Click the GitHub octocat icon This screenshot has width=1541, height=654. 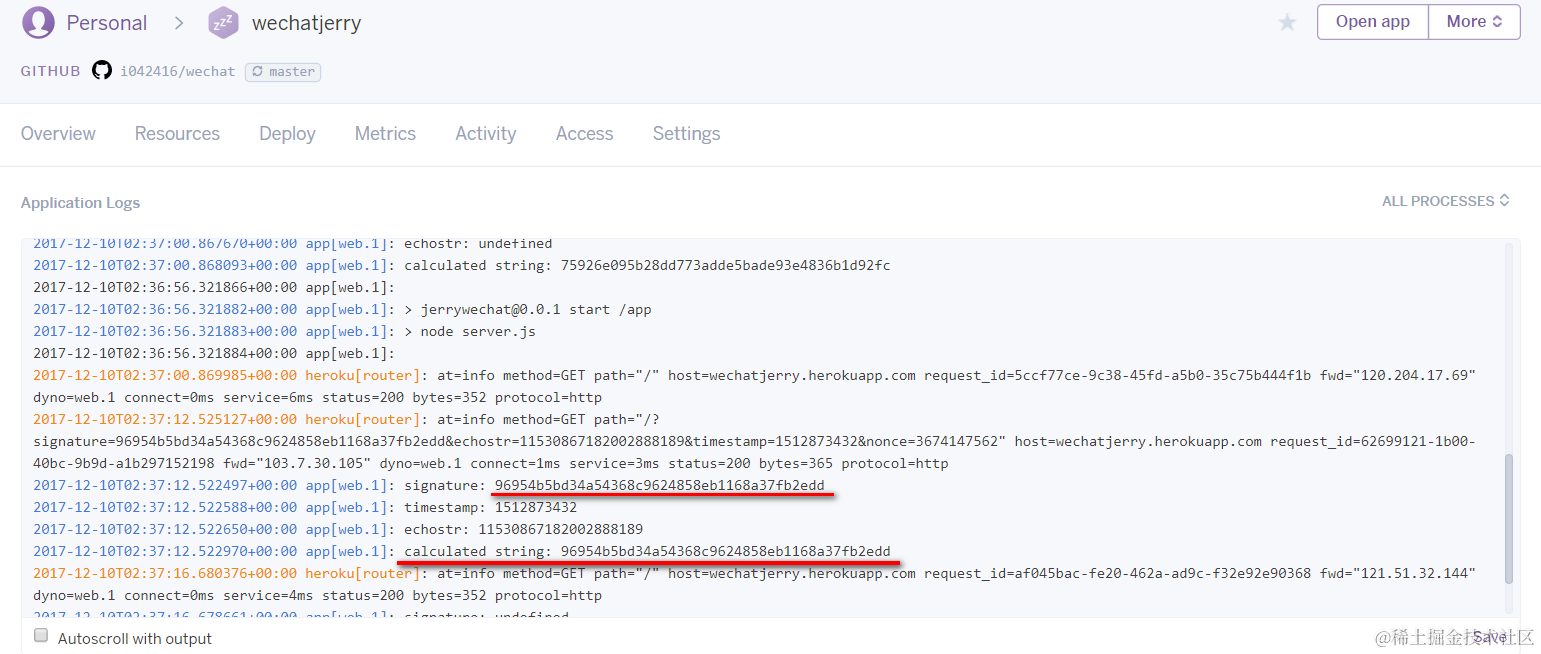coord(101,71)
